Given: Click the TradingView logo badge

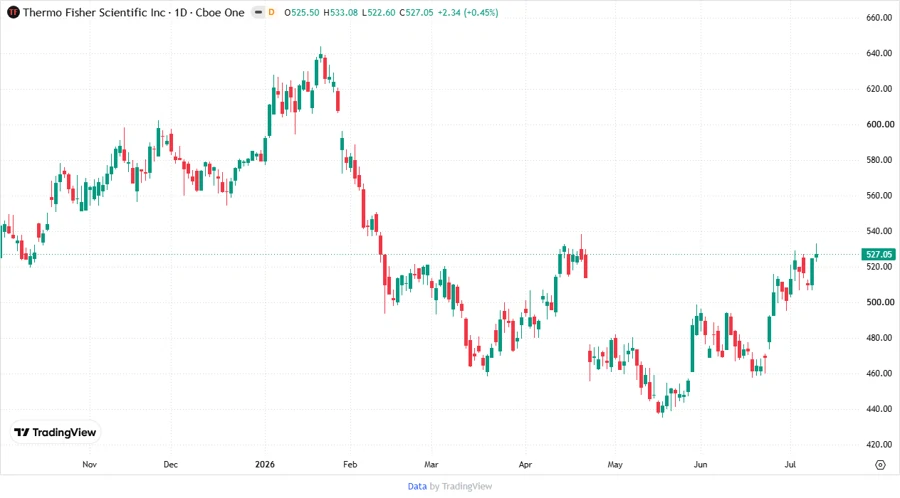Looking at the screenshot, I should pos(56,433).
